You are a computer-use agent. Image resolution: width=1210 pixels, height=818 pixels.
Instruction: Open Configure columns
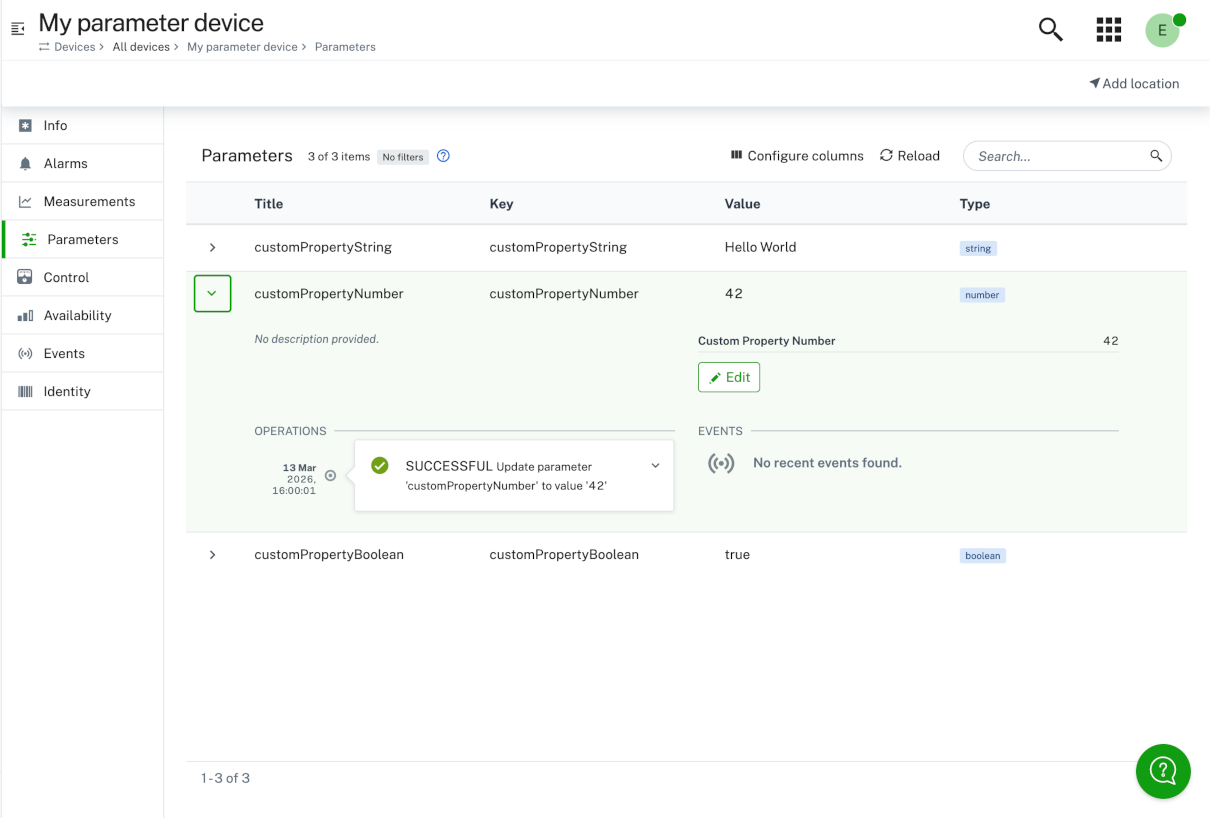click(797, 156)
